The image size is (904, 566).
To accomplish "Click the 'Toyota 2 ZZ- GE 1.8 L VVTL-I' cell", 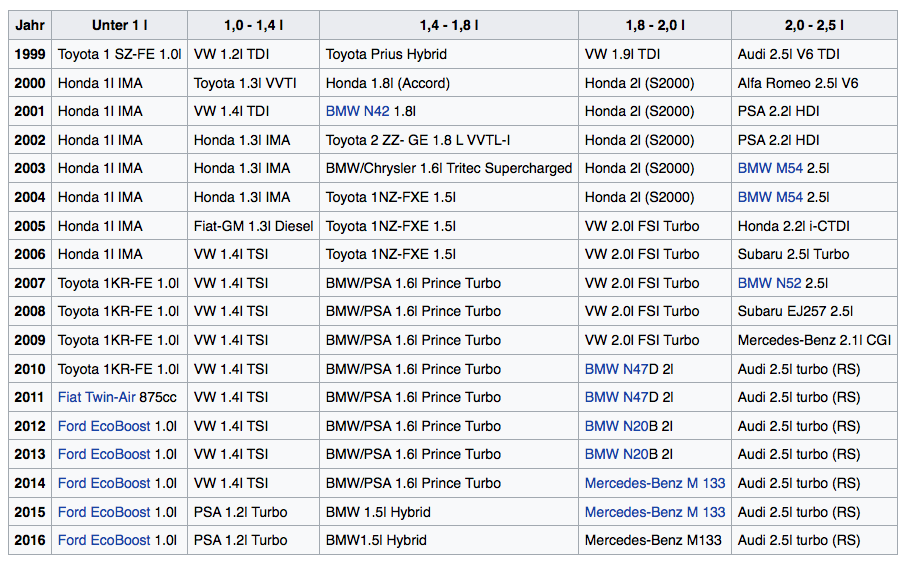I will point(449,140).
